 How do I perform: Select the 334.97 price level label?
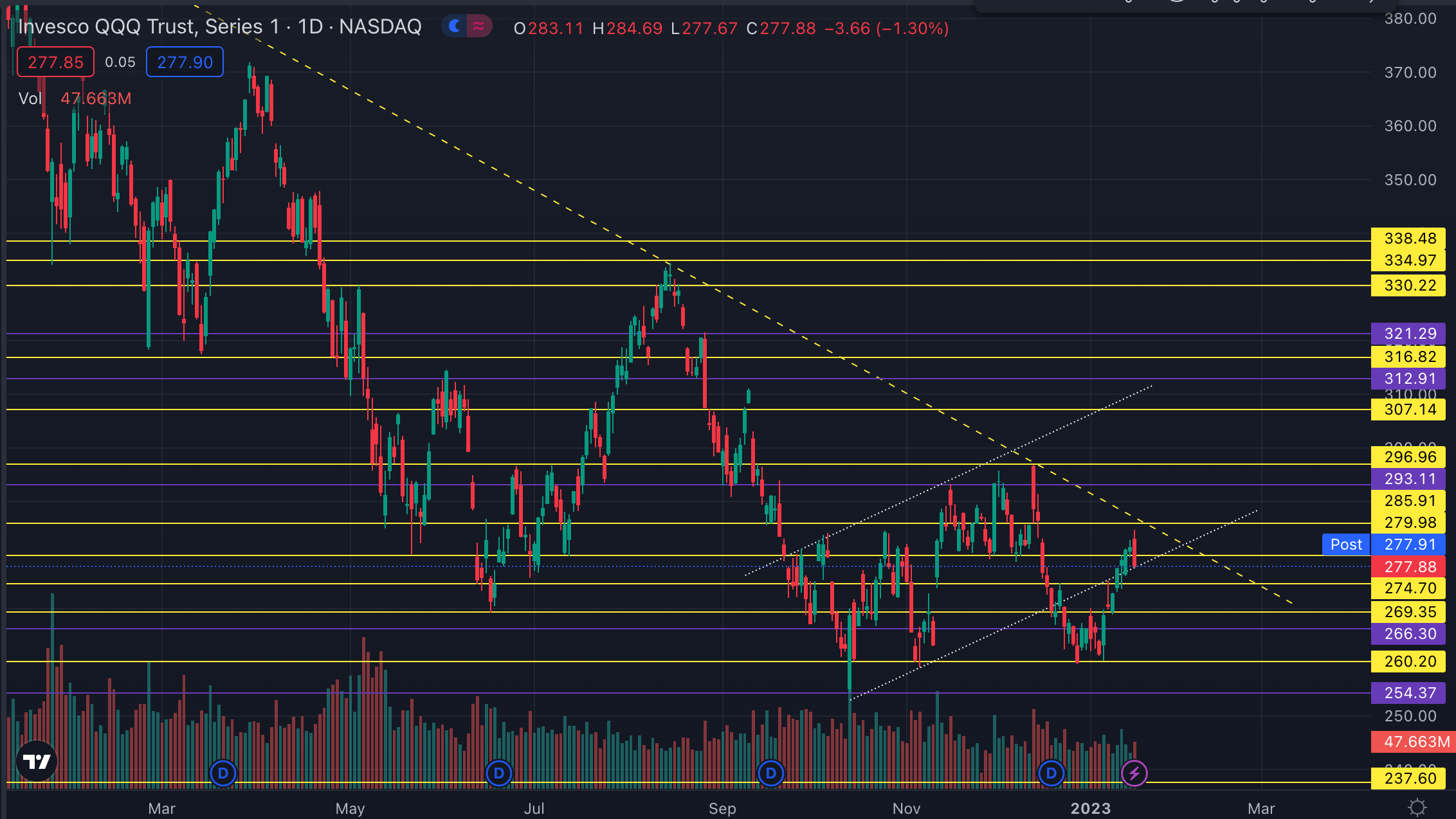point(1408,260)
